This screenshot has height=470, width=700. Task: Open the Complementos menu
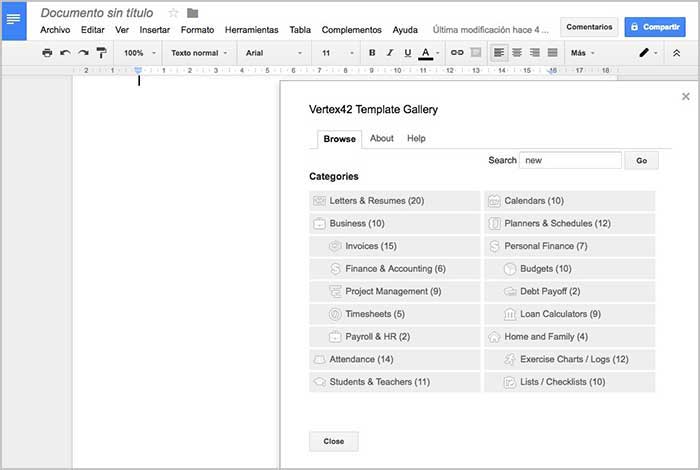click(351, 30)
